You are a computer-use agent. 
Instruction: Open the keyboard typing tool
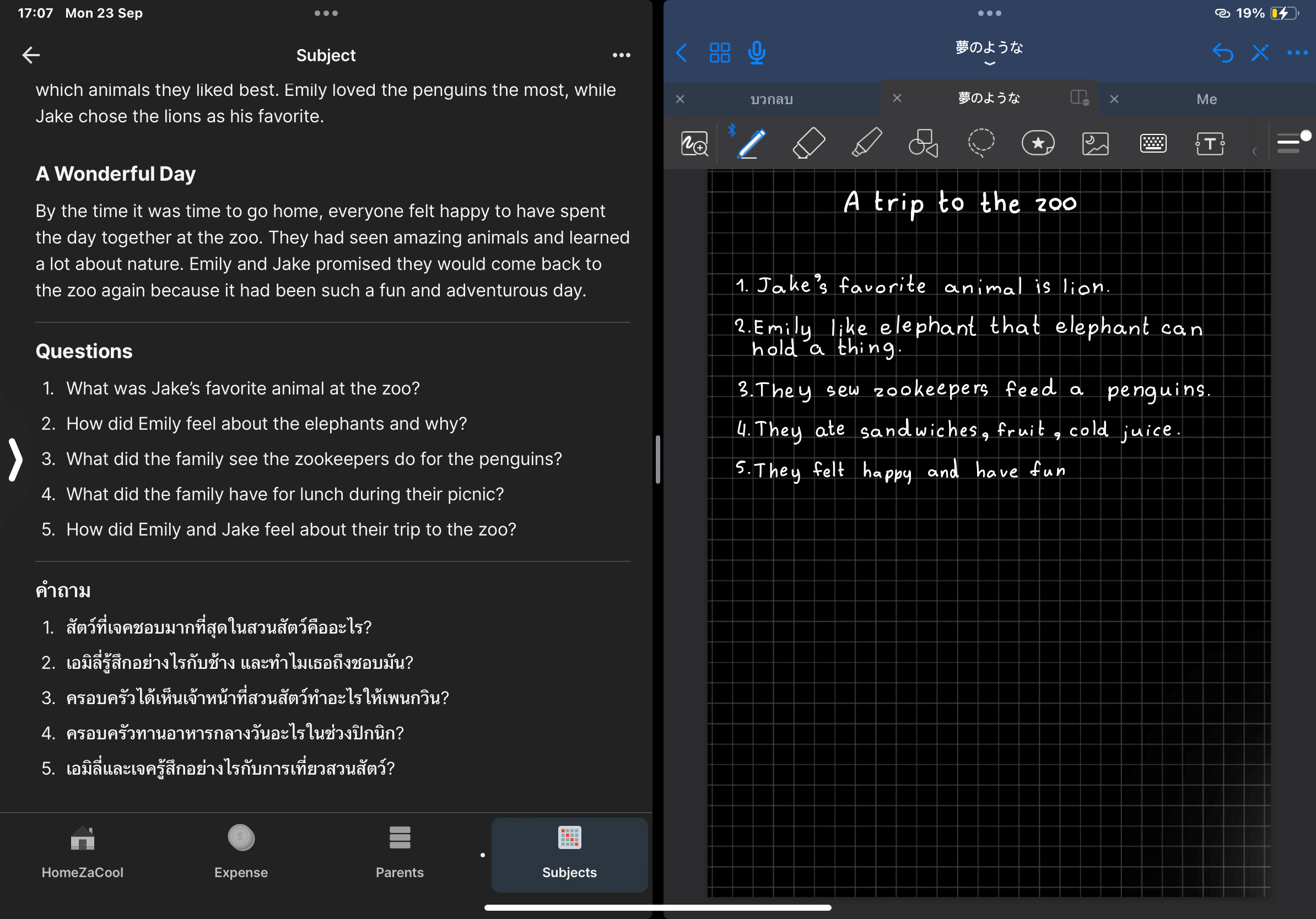point(1153,143)
